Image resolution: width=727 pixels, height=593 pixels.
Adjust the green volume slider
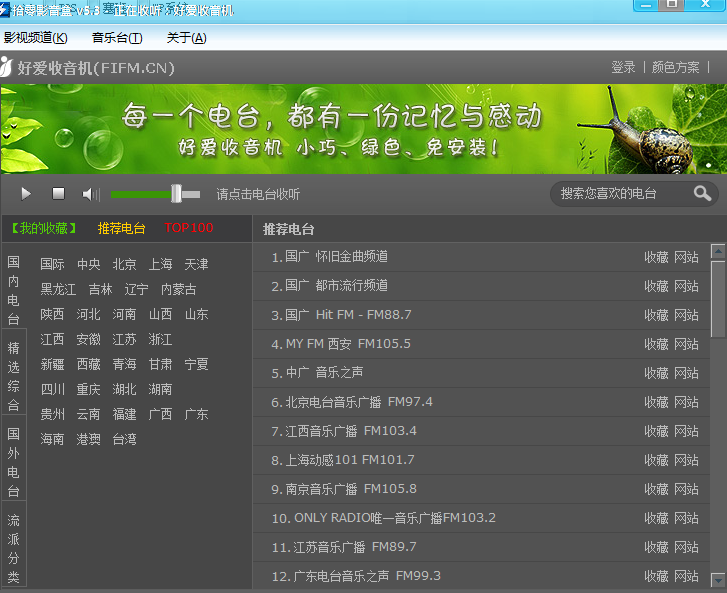pyautogui.click(x=176, y=194)
